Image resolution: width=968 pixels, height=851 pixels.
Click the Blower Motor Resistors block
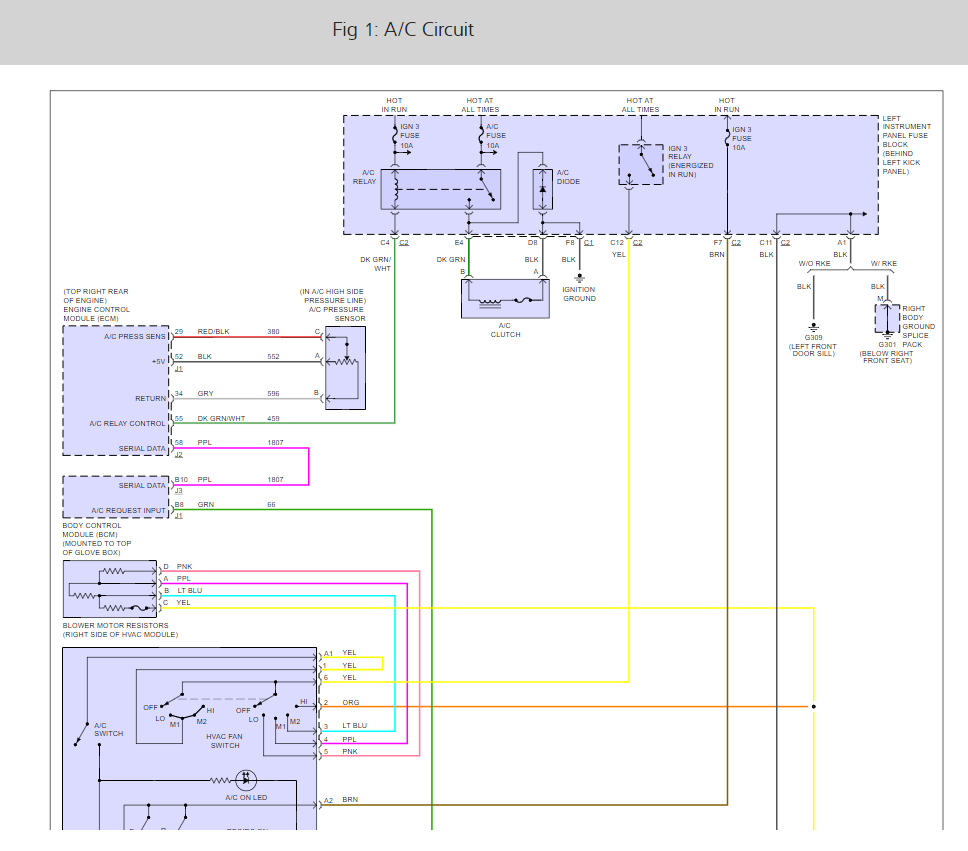[x=110, y=589]
